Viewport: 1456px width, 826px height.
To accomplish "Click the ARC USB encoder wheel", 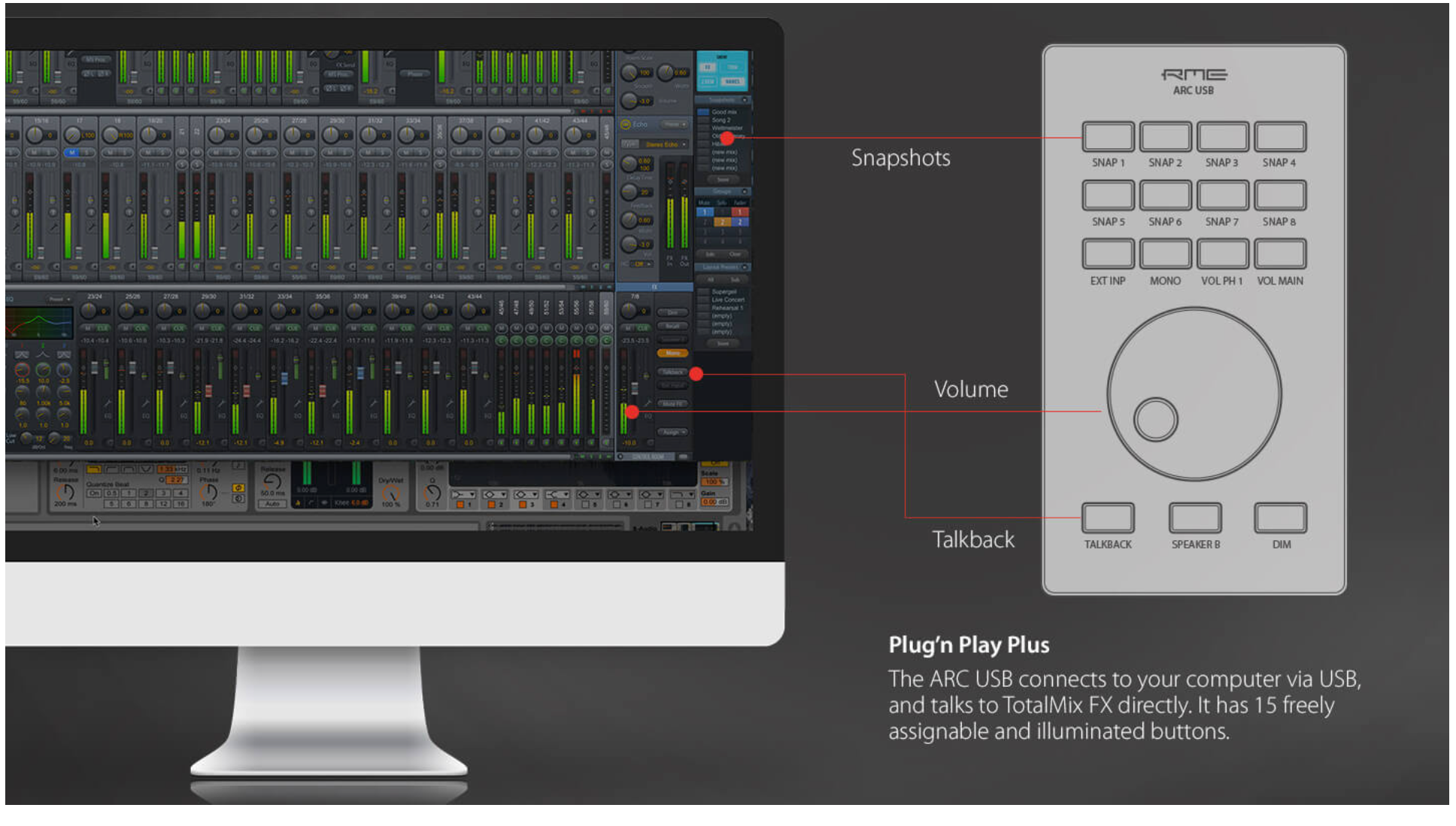I will point(1194,393).
